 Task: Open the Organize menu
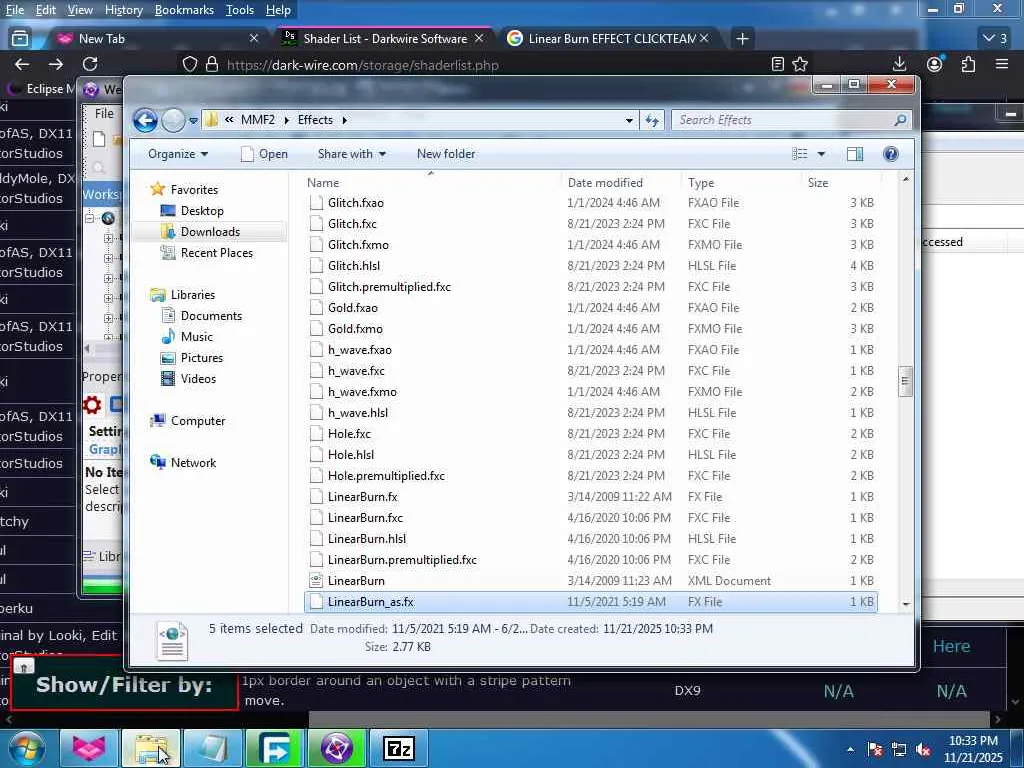pyautogui.click(x=178, y=154)
